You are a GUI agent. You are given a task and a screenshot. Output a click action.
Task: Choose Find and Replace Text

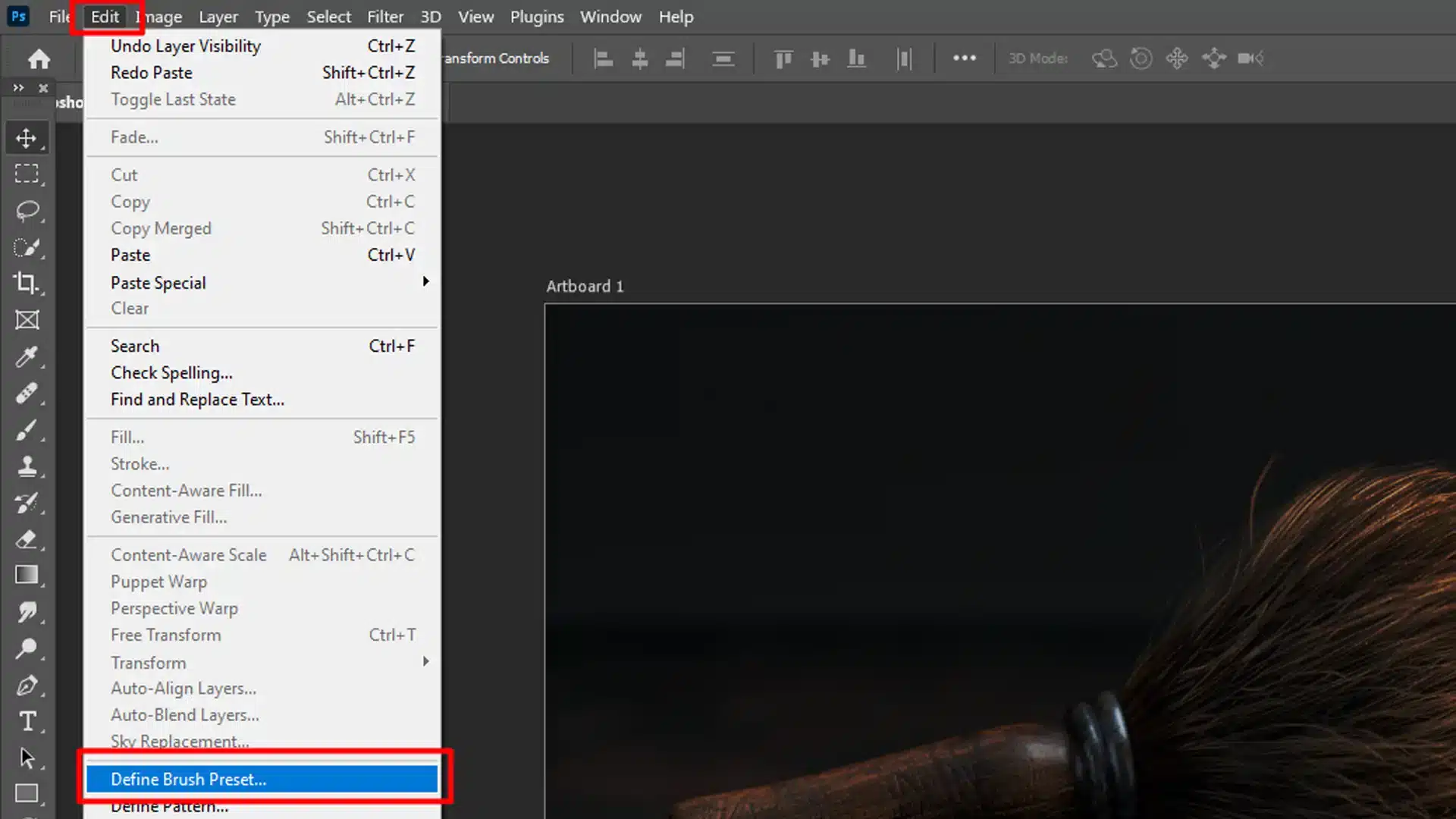[262, 399]
